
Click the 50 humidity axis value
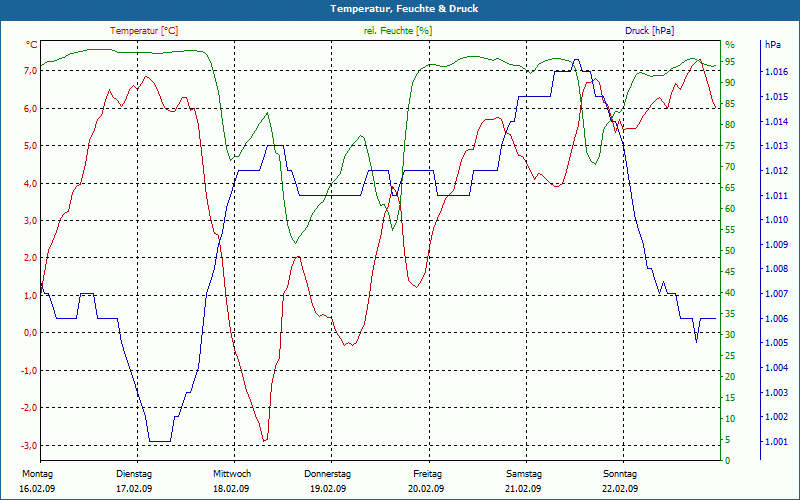(x=730, y=251)
